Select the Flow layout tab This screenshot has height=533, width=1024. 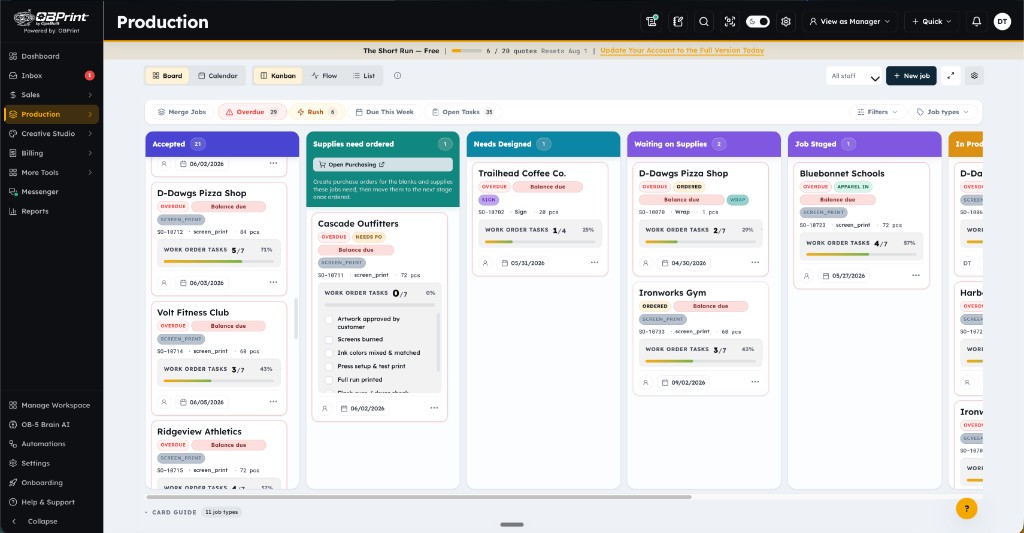324,76
